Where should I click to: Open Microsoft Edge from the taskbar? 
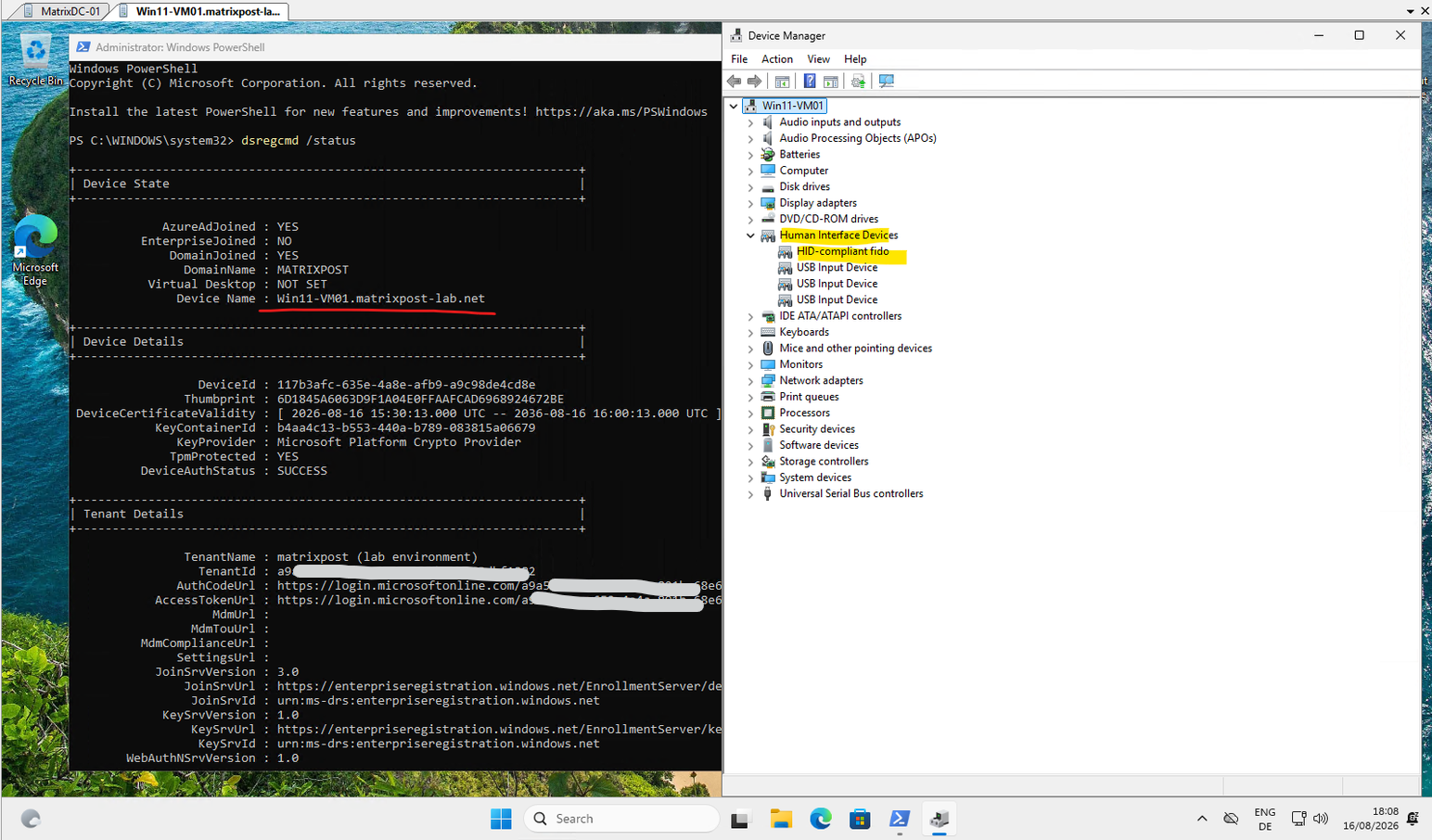coord(821,819)
